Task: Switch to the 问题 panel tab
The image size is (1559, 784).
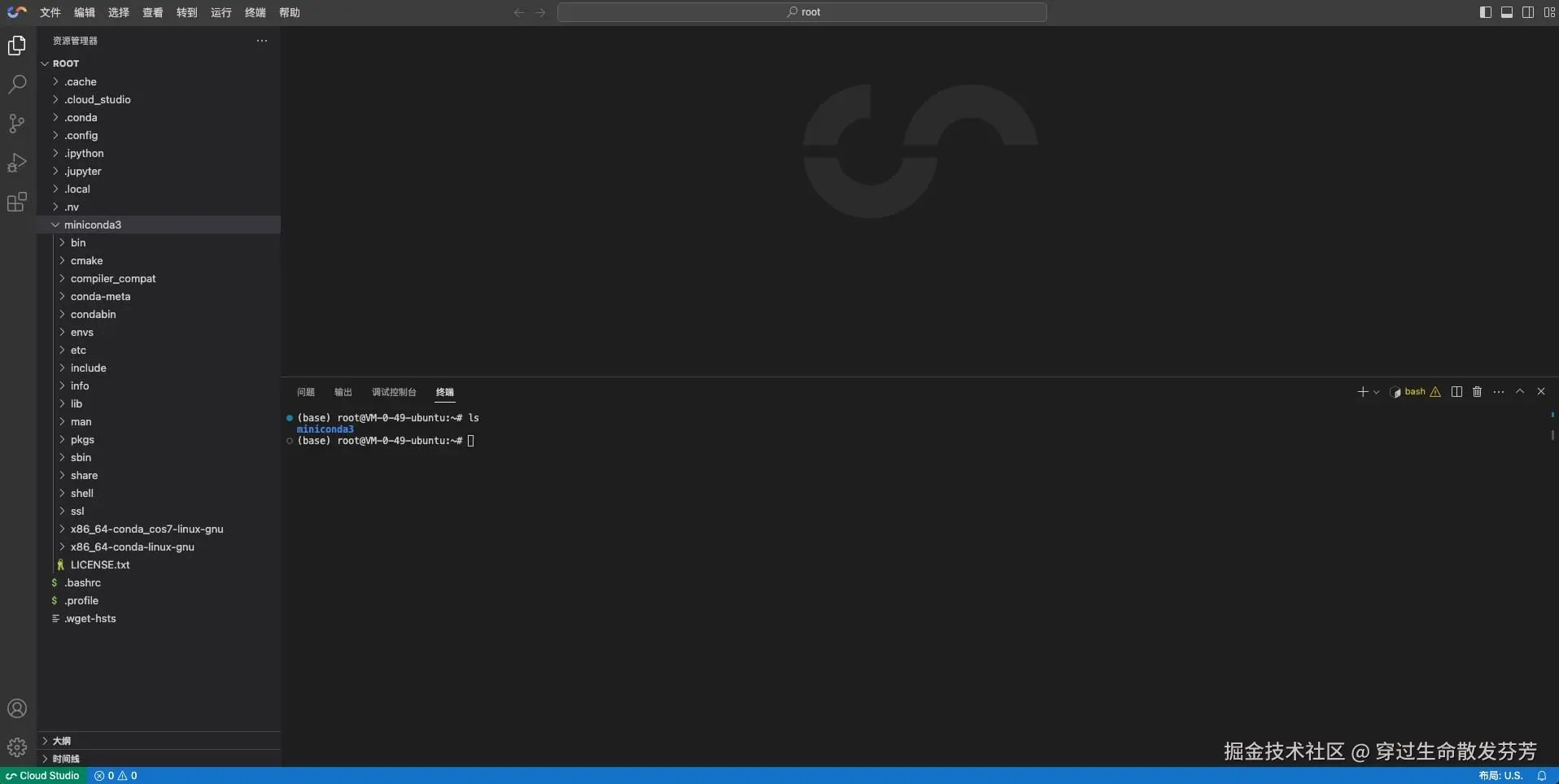Action: click(x=306, y=392)
